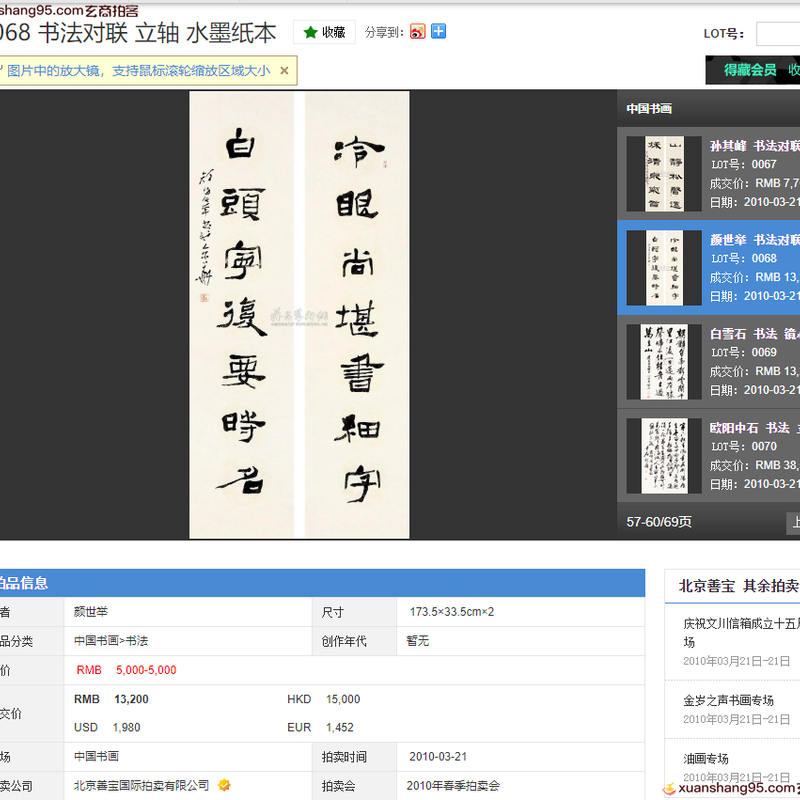
Task: Select thumbnail of LOT 0070 欧阳中石
Action: tap(664, 456)
